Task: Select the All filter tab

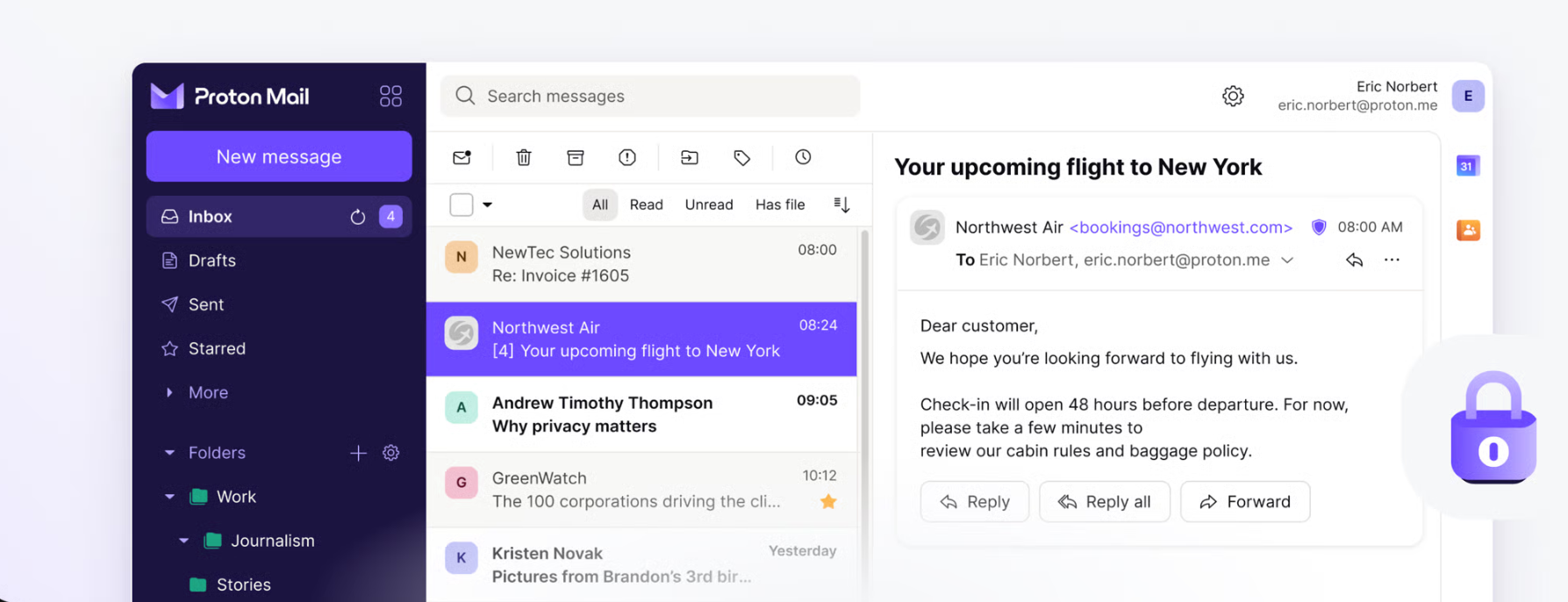Action: [600, 204]
